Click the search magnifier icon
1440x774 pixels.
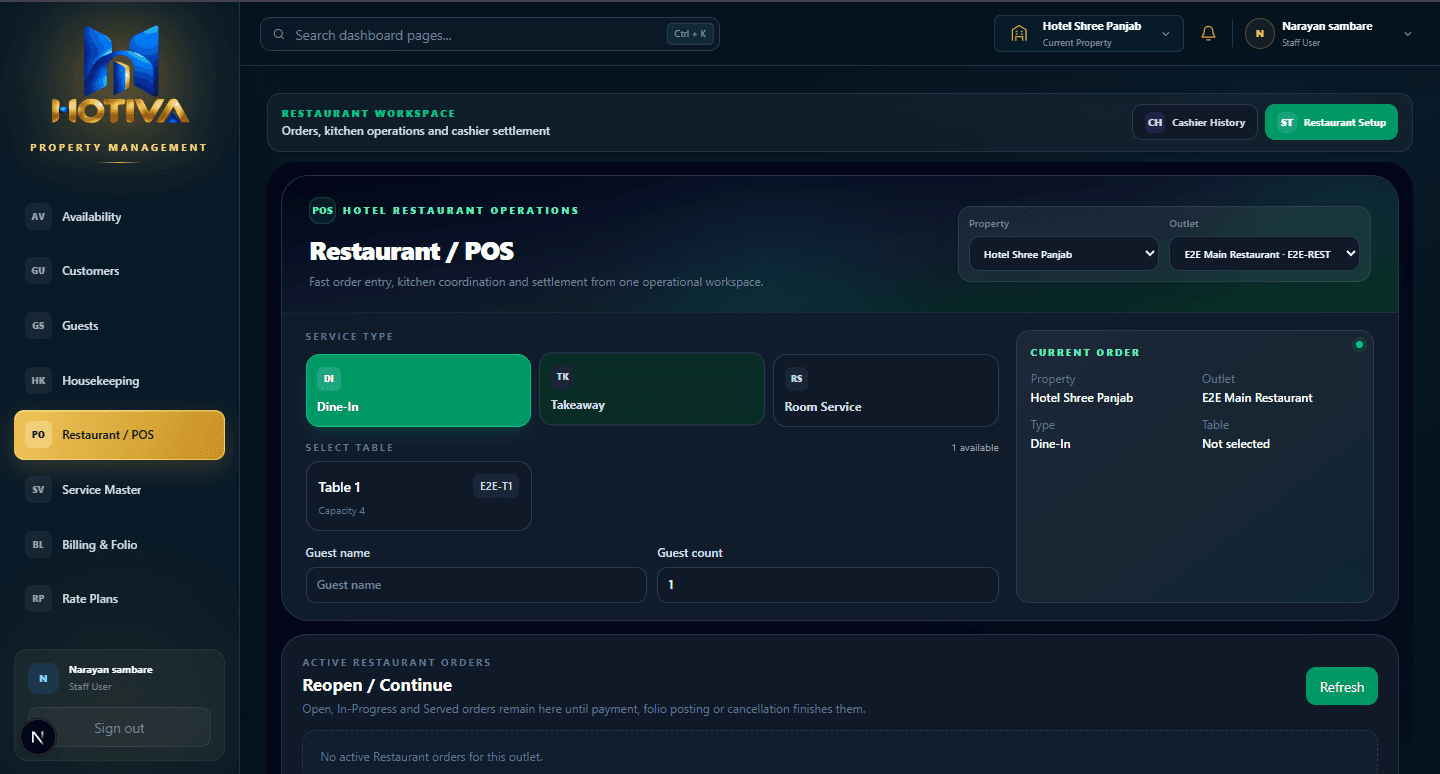tap(279, 35)
